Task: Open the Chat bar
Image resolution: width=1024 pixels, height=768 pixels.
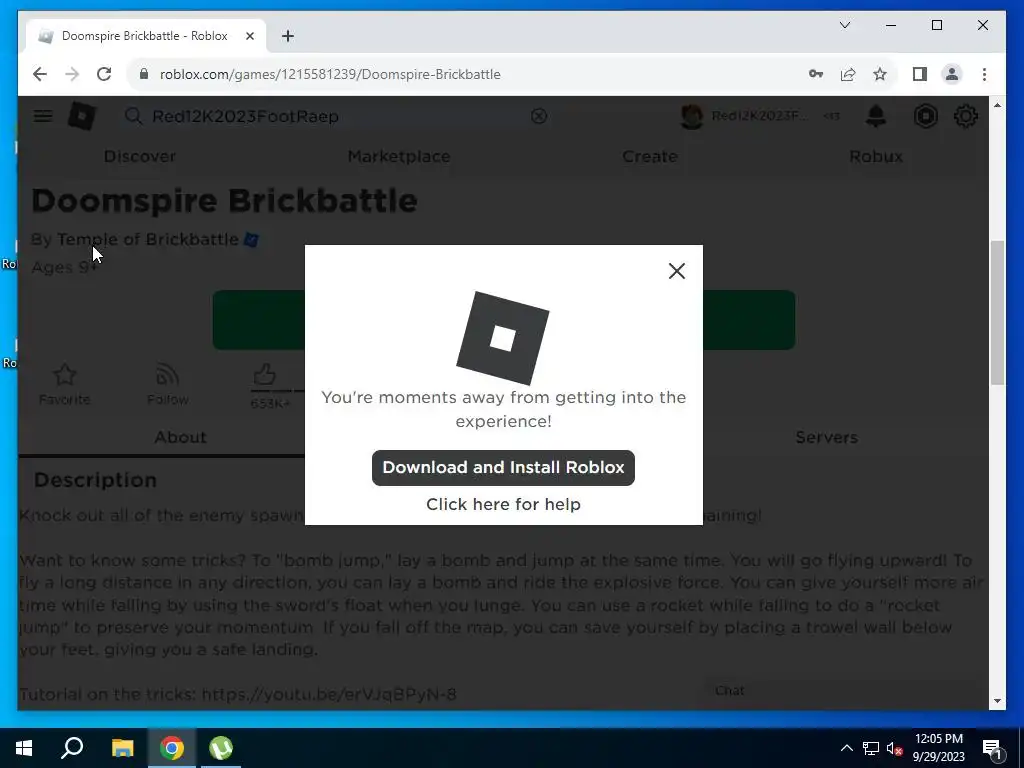Action: click(x=842, y=691)
